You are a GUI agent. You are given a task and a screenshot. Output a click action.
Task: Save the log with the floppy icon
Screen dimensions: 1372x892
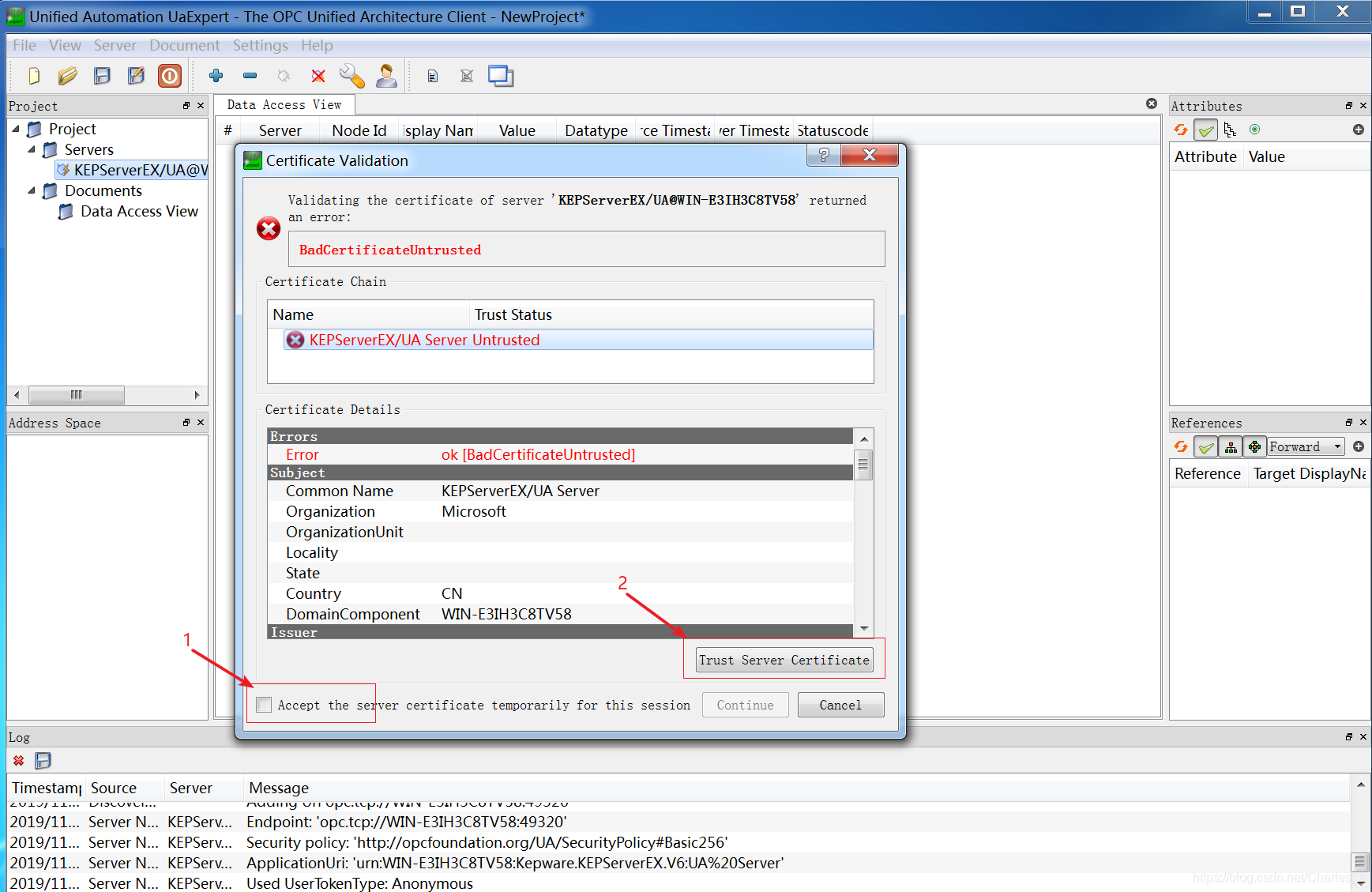[x=43, y=761]
